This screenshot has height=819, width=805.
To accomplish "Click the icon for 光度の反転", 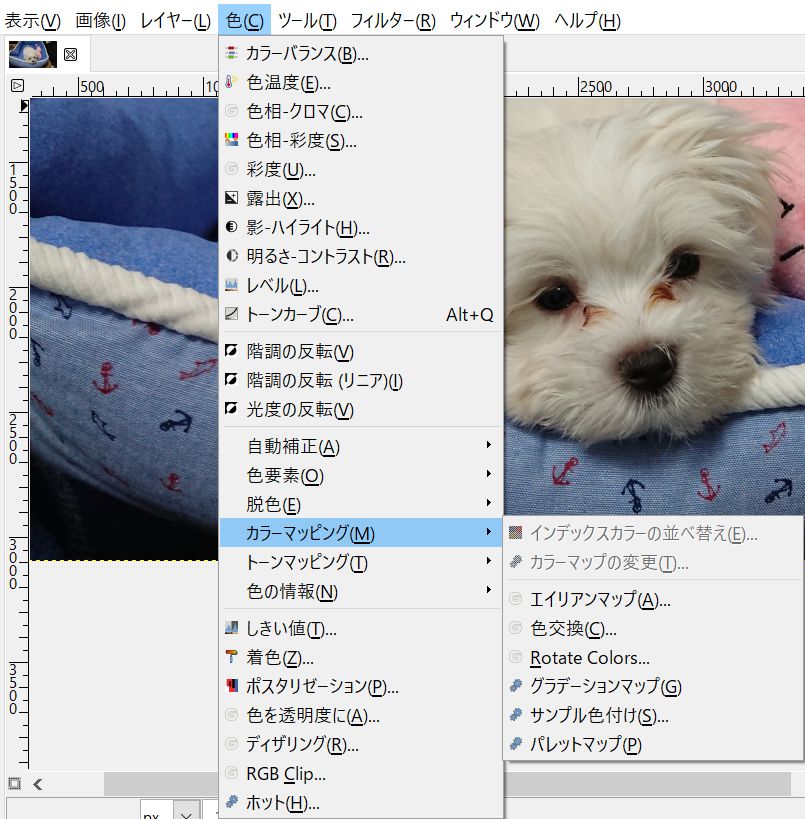I will [231, 408].
